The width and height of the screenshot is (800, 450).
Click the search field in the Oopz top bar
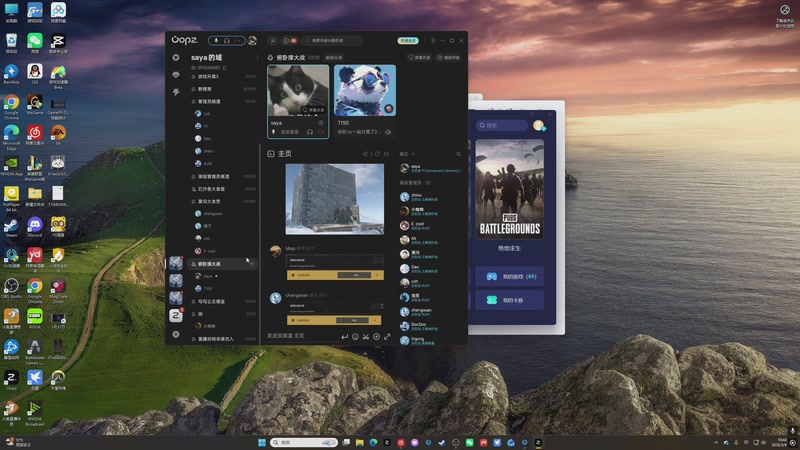point(335,41)
